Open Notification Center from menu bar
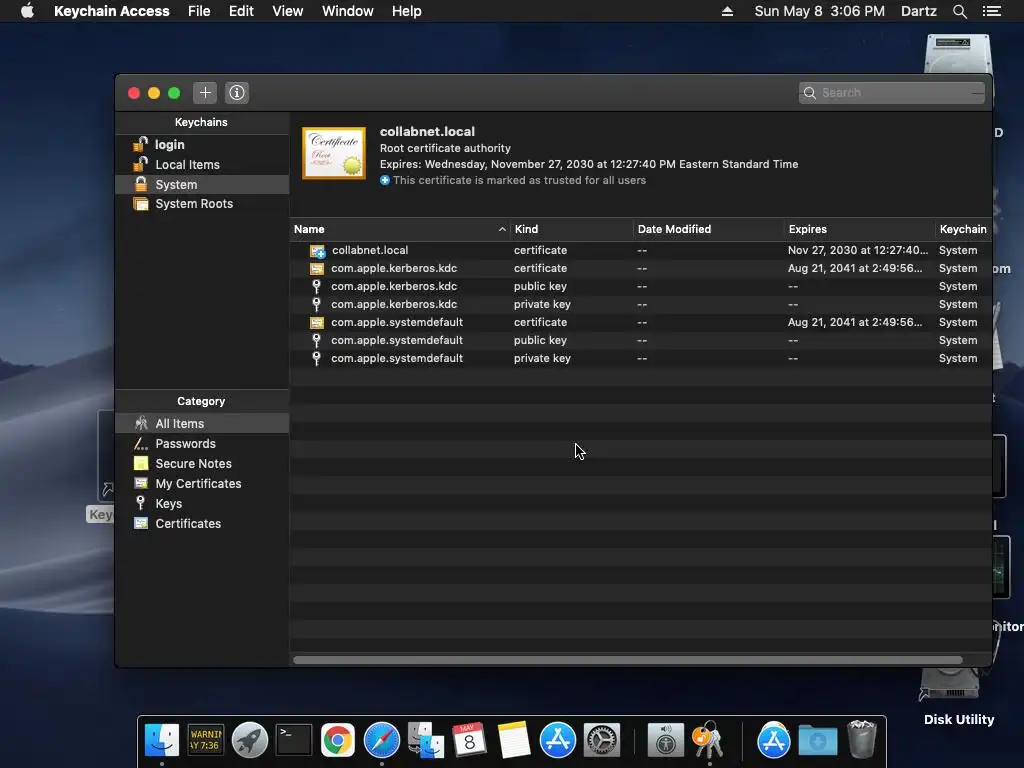 click(991, 11)
